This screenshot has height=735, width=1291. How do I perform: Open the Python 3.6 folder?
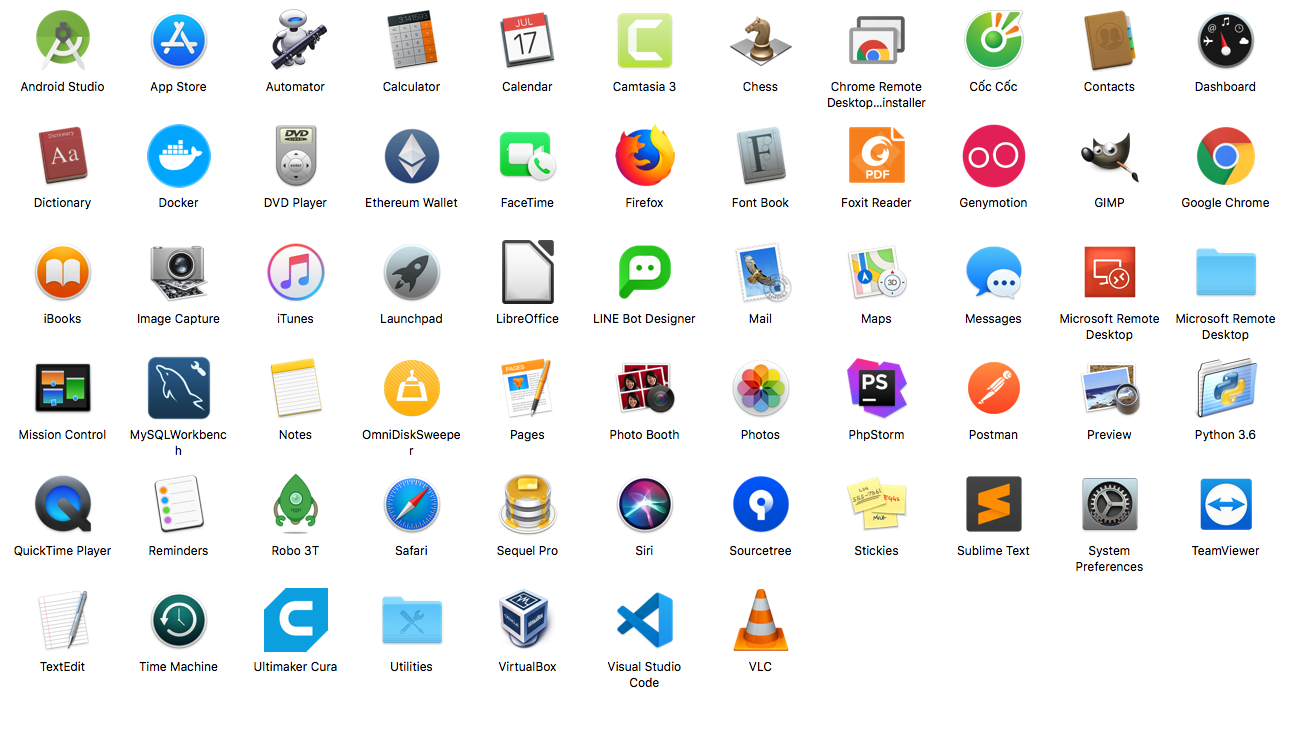(x=1225, y=388)
